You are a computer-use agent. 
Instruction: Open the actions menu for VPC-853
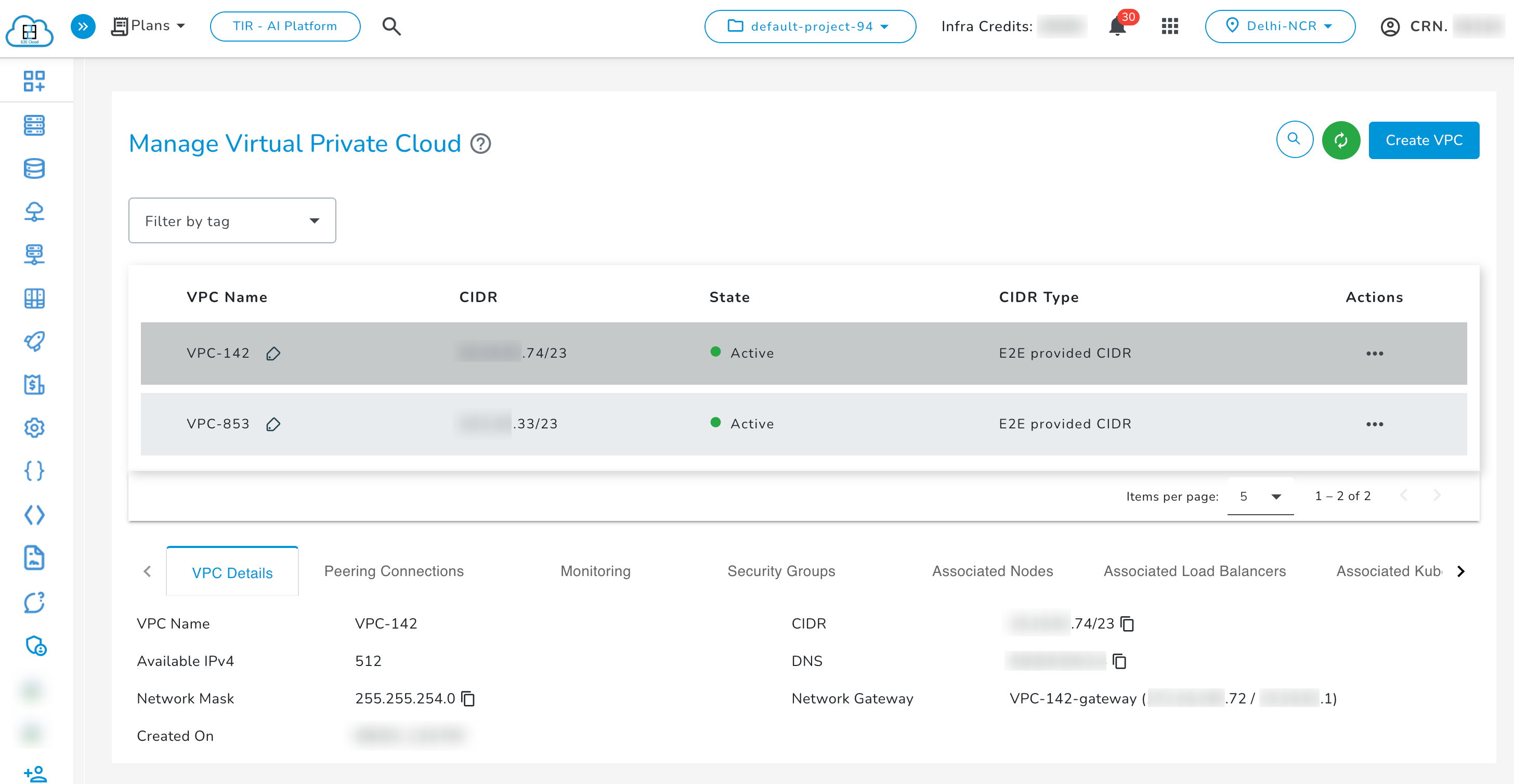click(x=1375, y=424)
